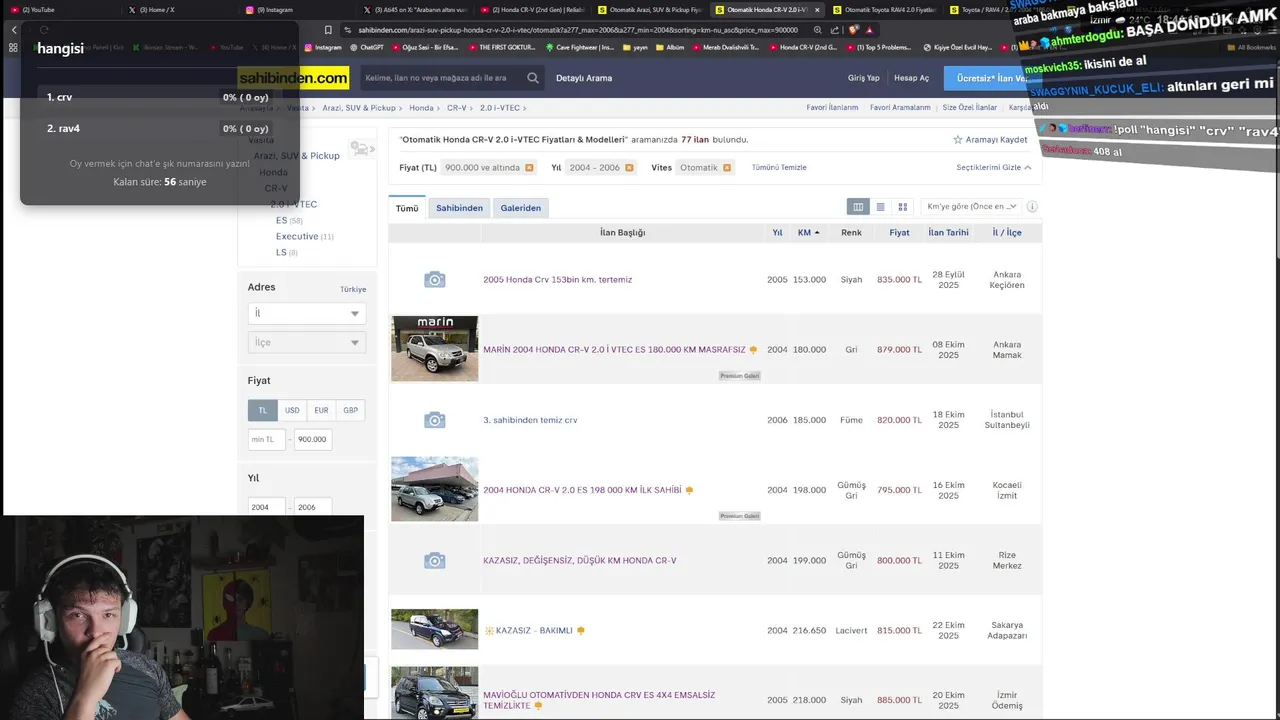This screenshot has height=720, width=1280.
Task: Click the search magnifier icon
Action: [x=533, y=78]
